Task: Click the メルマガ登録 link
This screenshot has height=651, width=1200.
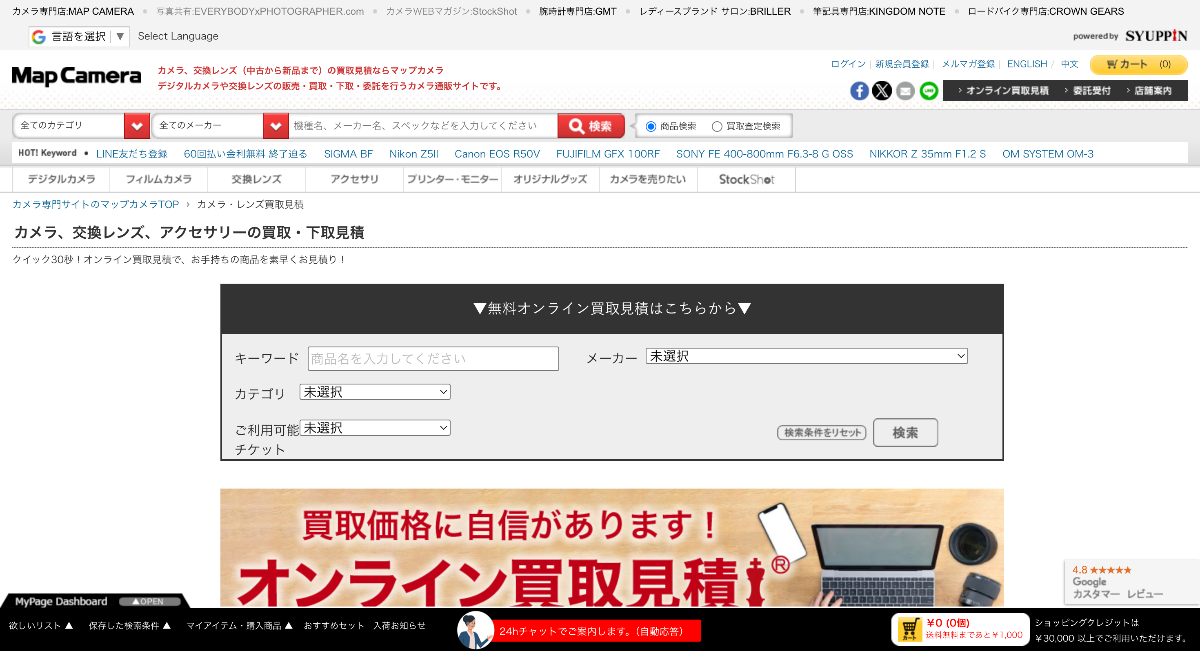Action: pyautogui.click(x=968, y=64)
